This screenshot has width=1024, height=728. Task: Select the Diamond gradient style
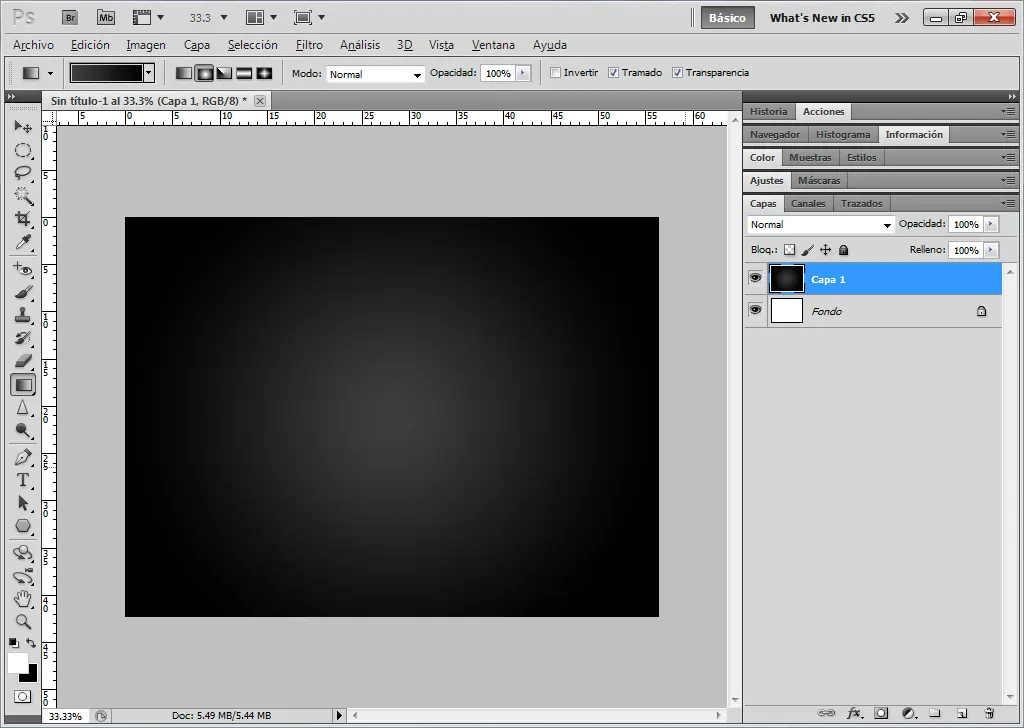click(264, 72)
